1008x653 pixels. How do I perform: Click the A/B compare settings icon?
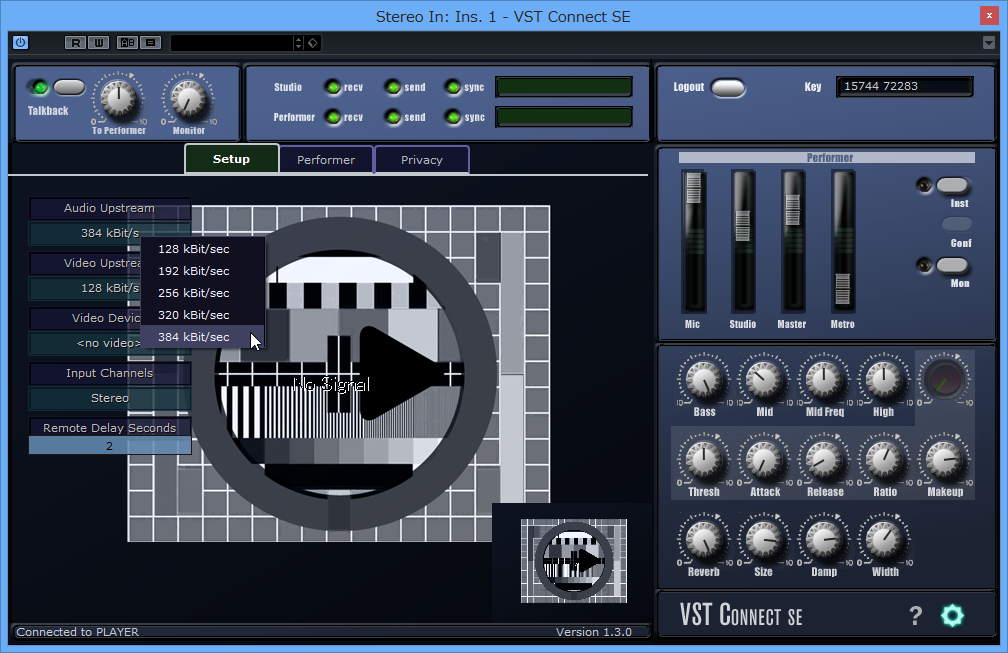point(127,42)
